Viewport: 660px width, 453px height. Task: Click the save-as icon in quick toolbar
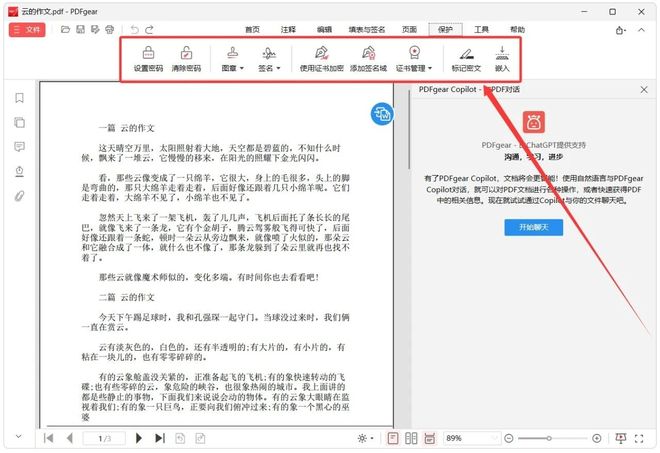[x=95, y=29]
